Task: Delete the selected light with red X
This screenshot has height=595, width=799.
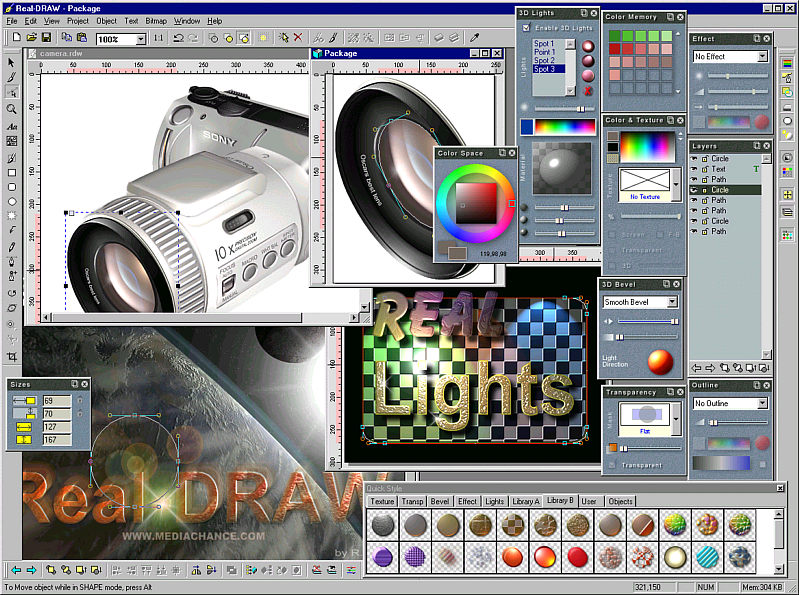Action: tap(588, 91)
